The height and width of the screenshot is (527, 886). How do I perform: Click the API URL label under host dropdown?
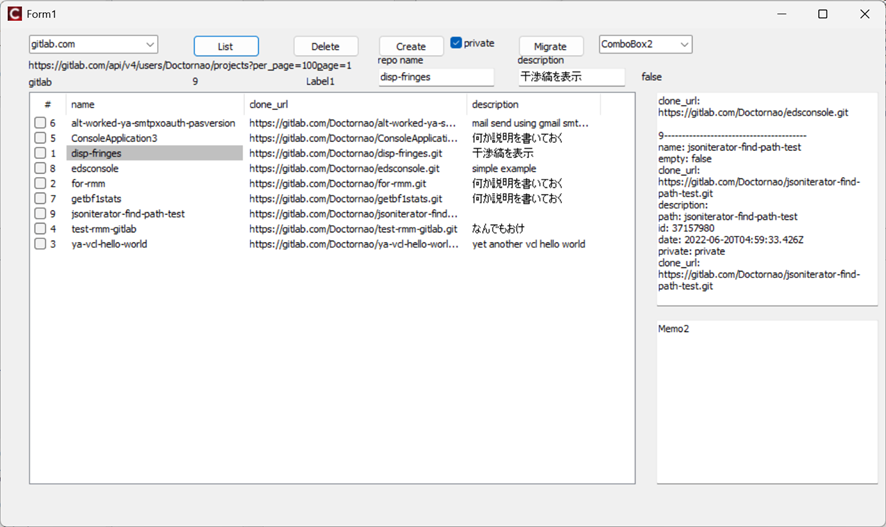190,66
